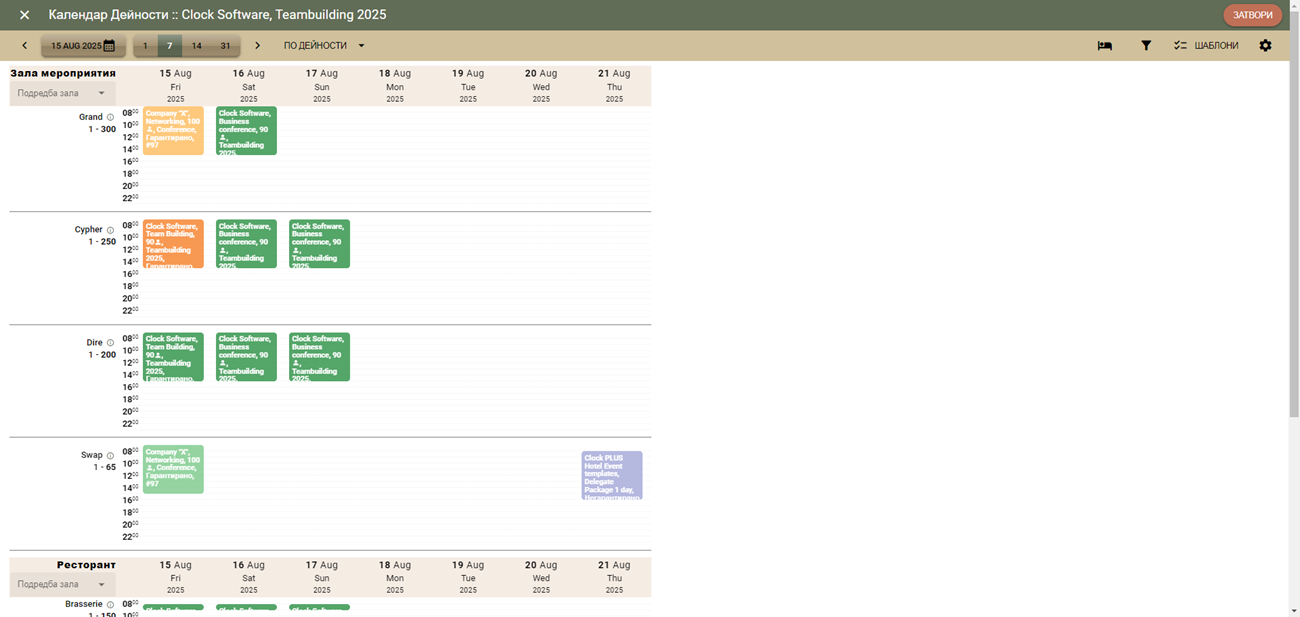Expand the ПО ДЕЙНОСТИ dropdown
This screenshot has height=617, width=1300.
tap(324, 46)
